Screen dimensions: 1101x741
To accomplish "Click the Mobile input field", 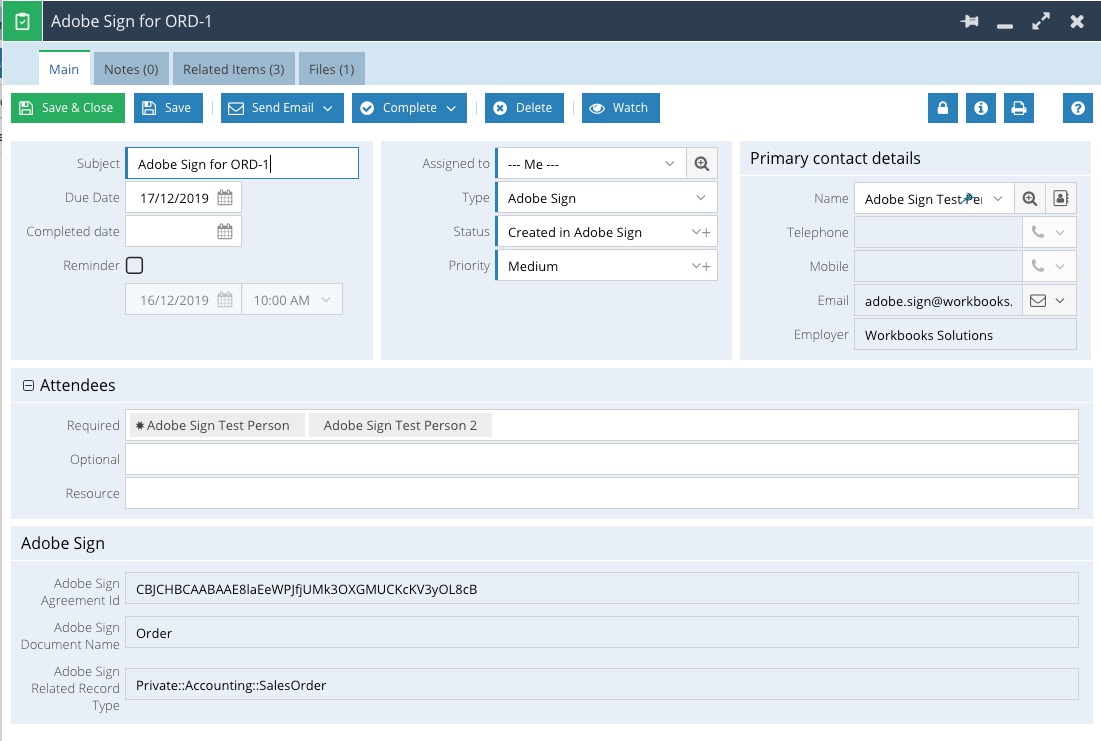I will click(938, 265).
